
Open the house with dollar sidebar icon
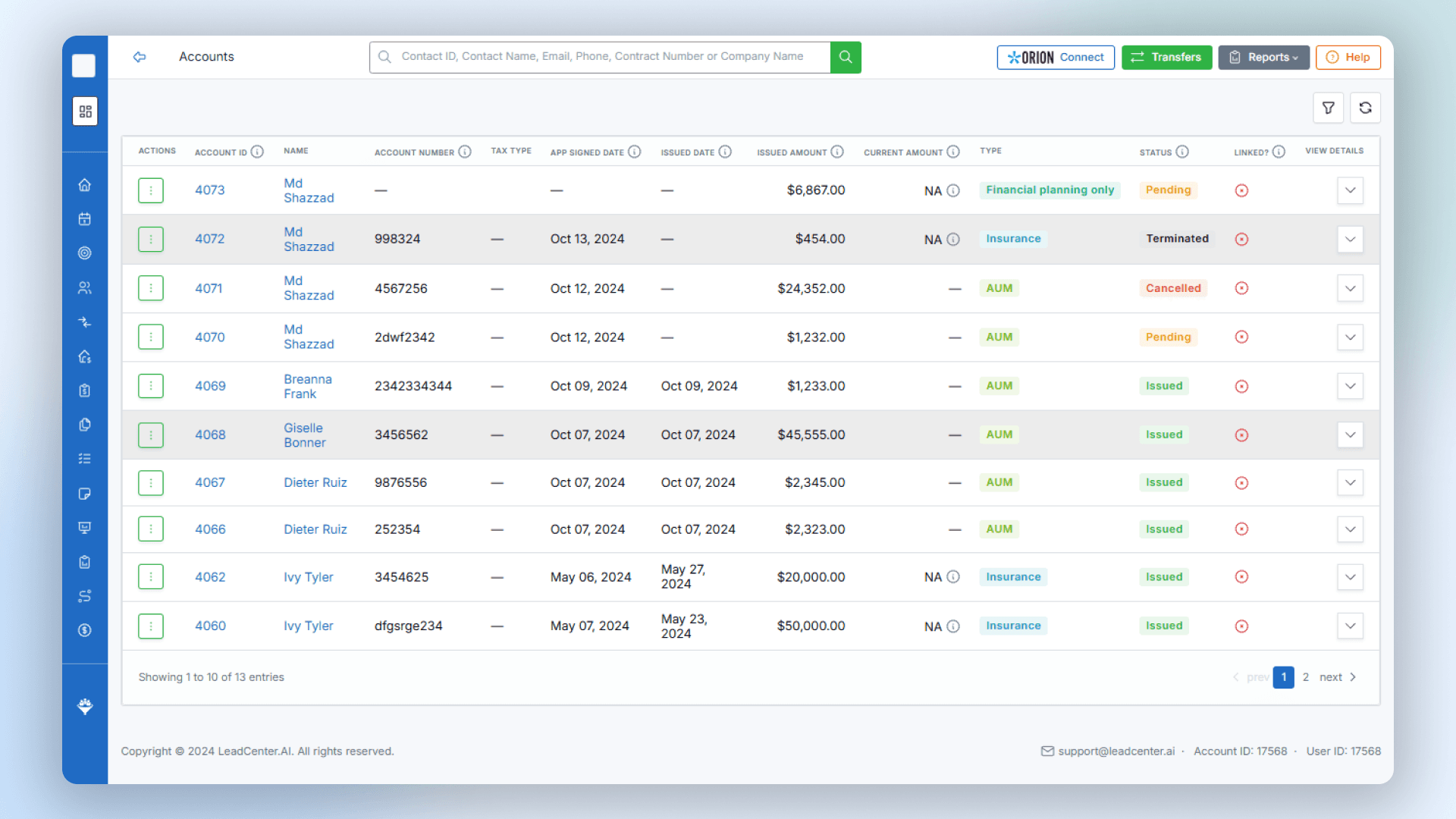pos(85,356)
